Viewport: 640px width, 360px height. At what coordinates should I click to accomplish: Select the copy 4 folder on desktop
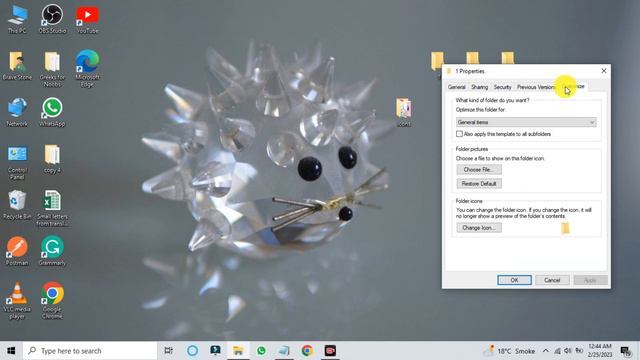(x=52, y=159)
